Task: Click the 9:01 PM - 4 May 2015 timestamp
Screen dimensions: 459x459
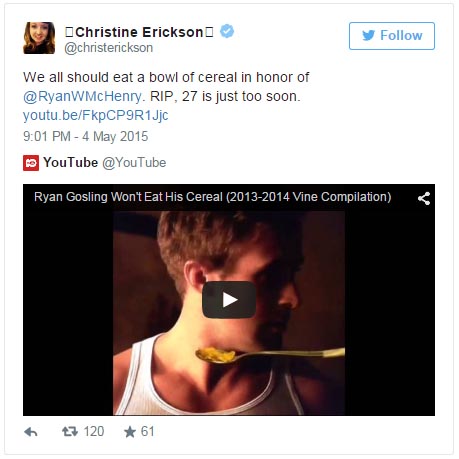Action: point(86,136)
